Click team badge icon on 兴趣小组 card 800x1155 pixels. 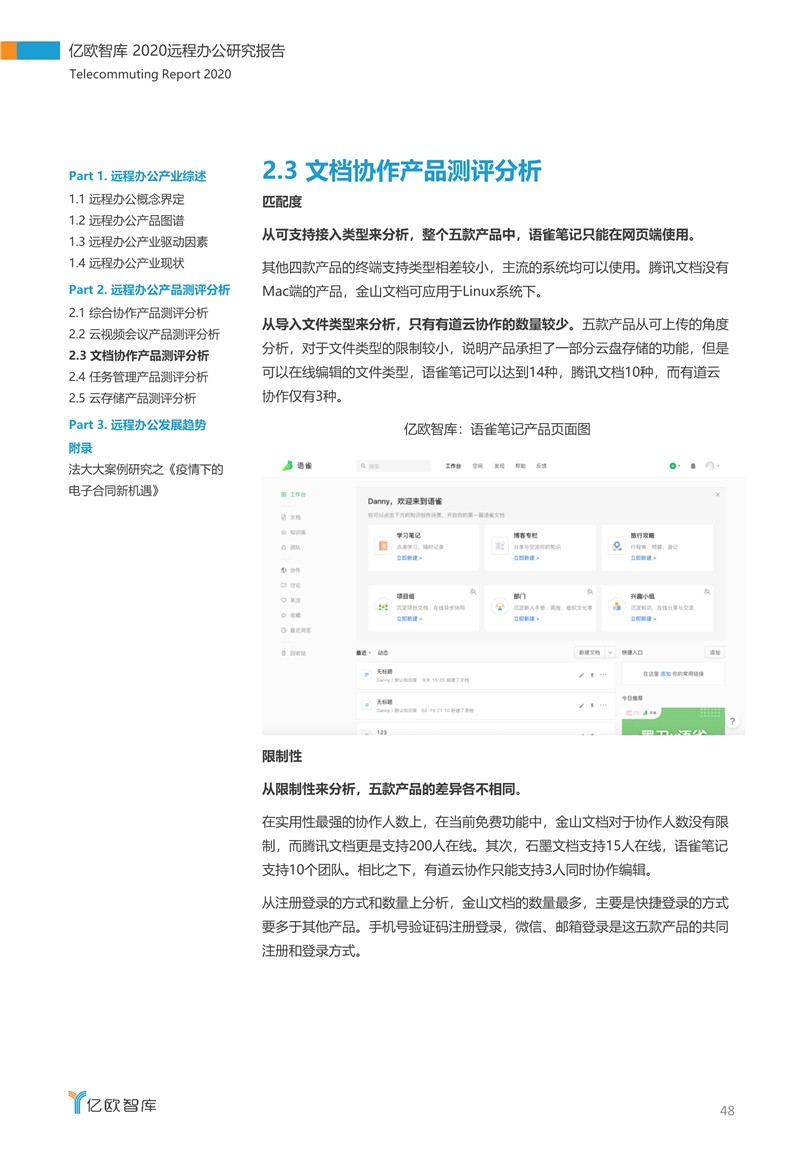point(706,591)
